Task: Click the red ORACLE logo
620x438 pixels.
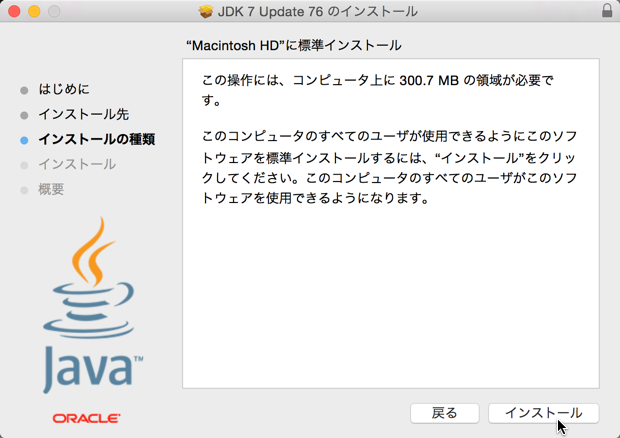Action: pos(87,418)
